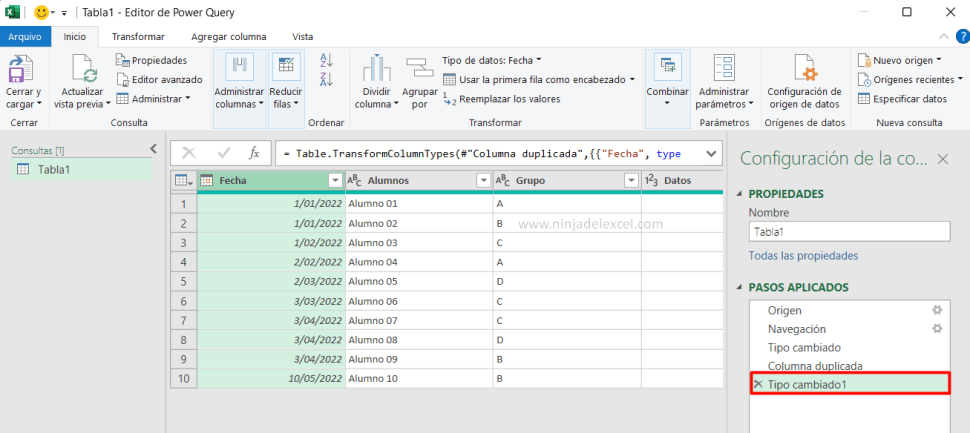The image size is (970, 433).
Task: Click the Nombre field with Tabla1
Action: (x=849, y=232)
